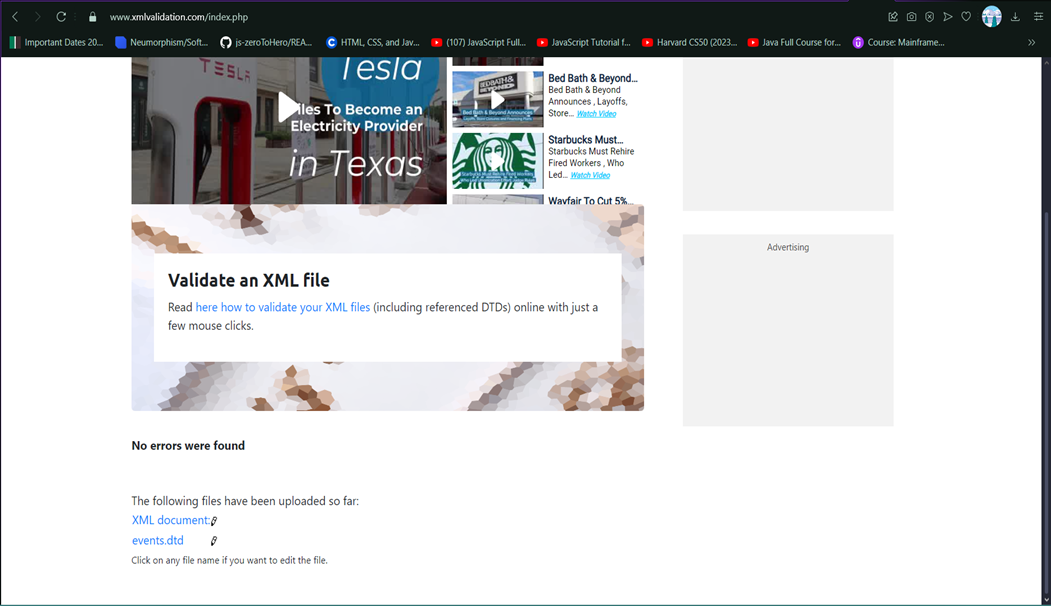This screenshot has height=606, width=1051.
Task: Open the Neumorphism/Soft bookmark
Action: click(x=162, y=42)
